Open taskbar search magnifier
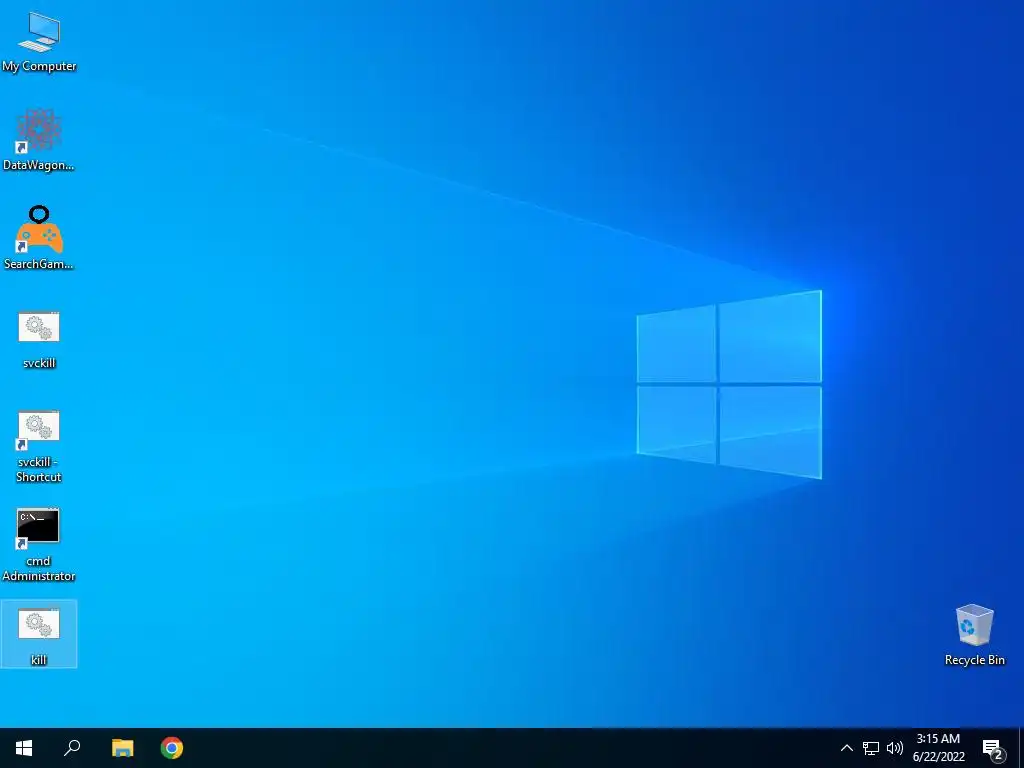Viewport: 1024px width, 768px height. 72,748
